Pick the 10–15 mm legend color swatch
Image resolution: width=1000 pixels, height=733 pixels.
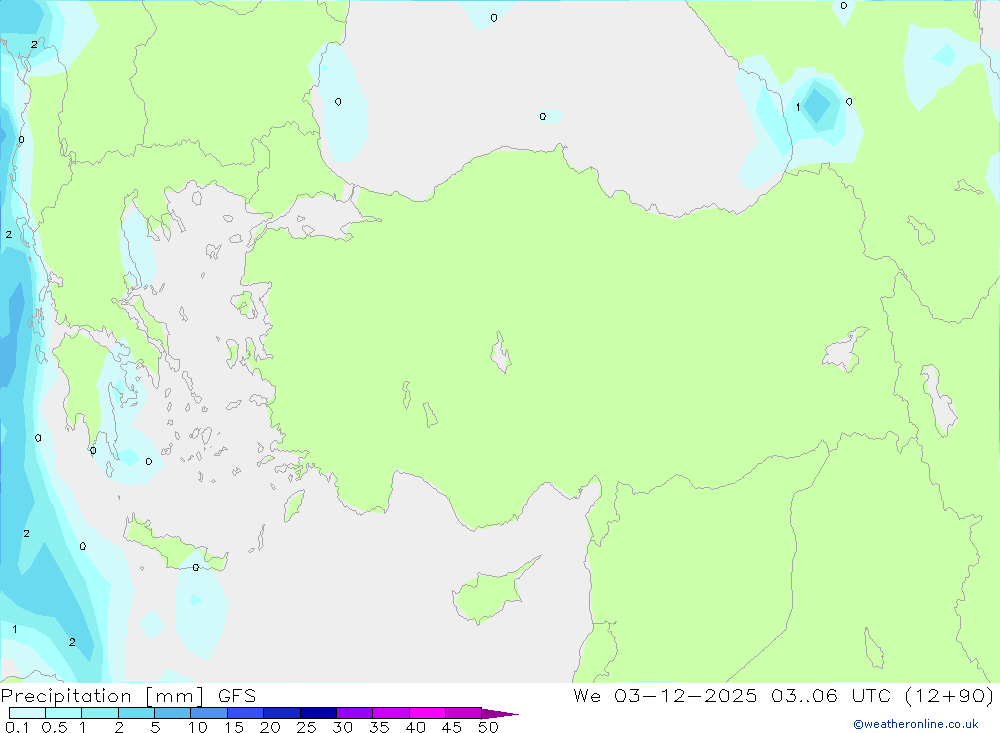(209, 713)
